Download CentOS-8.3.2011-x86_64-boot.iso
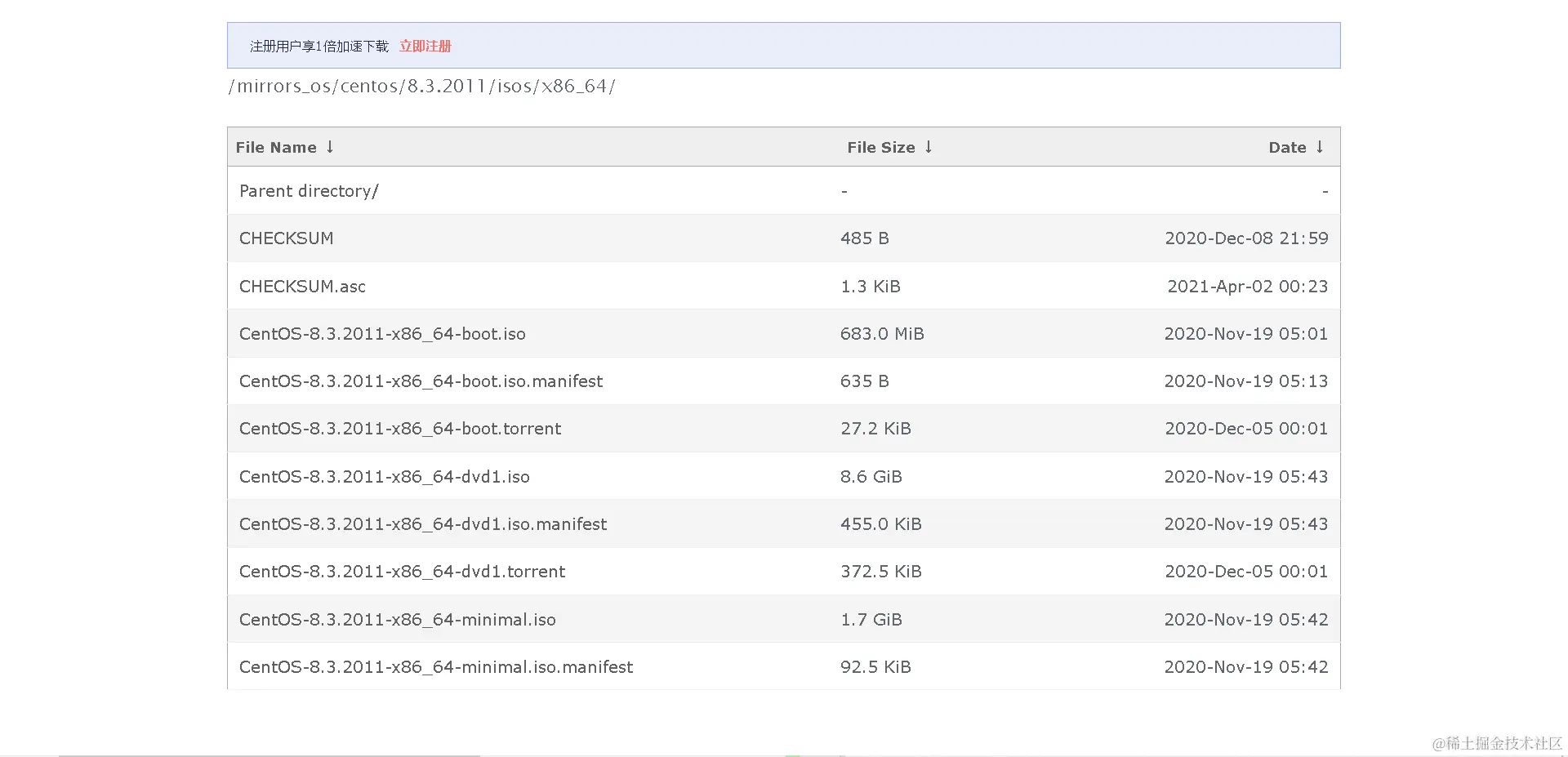Image resolution: width=1568 pixels, height=757 pixels. pos(382,334)
